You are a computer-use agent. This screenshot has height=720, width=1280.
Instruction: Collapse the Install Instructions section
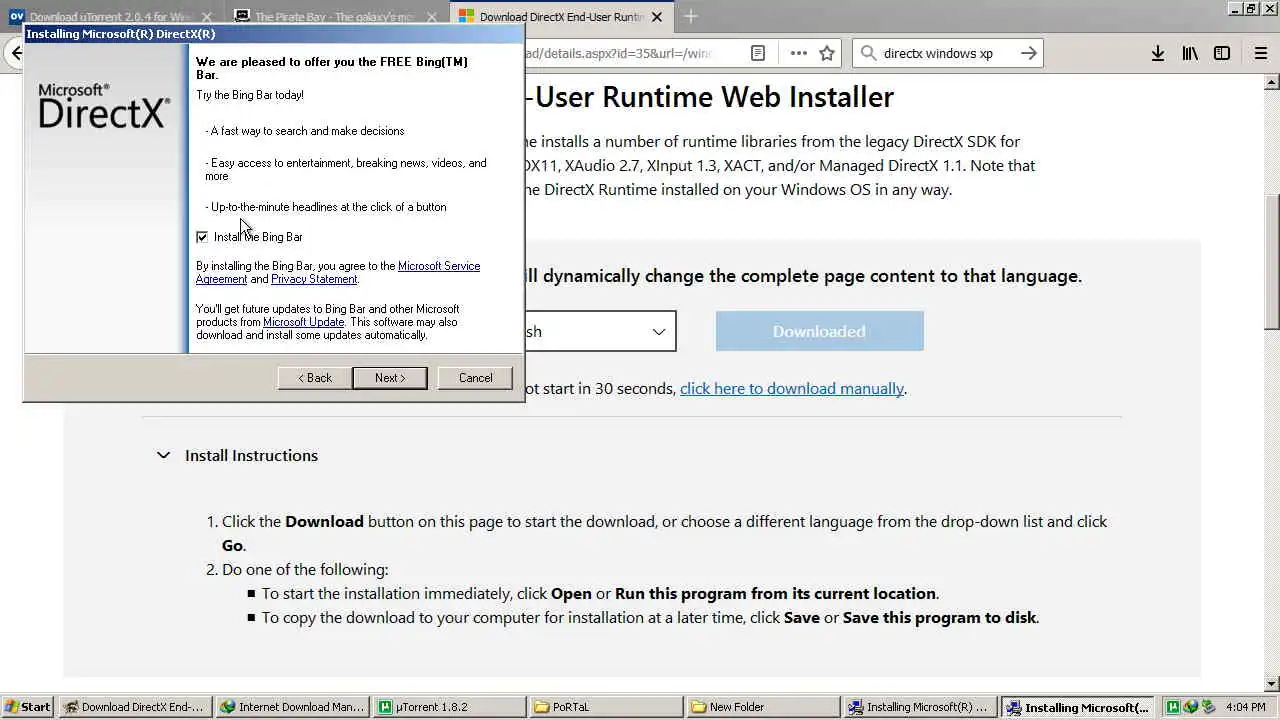click(x=163, y=455)
